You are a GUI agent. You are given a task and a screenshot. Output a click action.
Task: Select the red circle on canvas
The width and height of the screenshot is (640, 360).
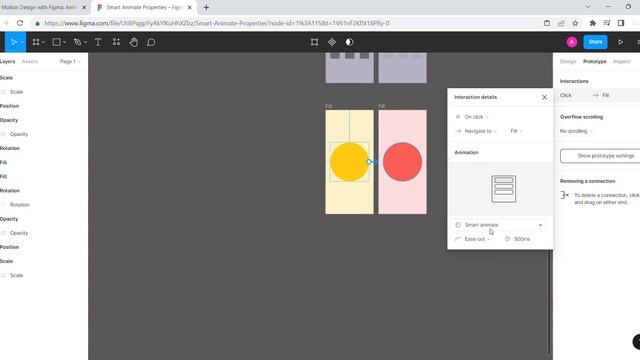[402, 162]
